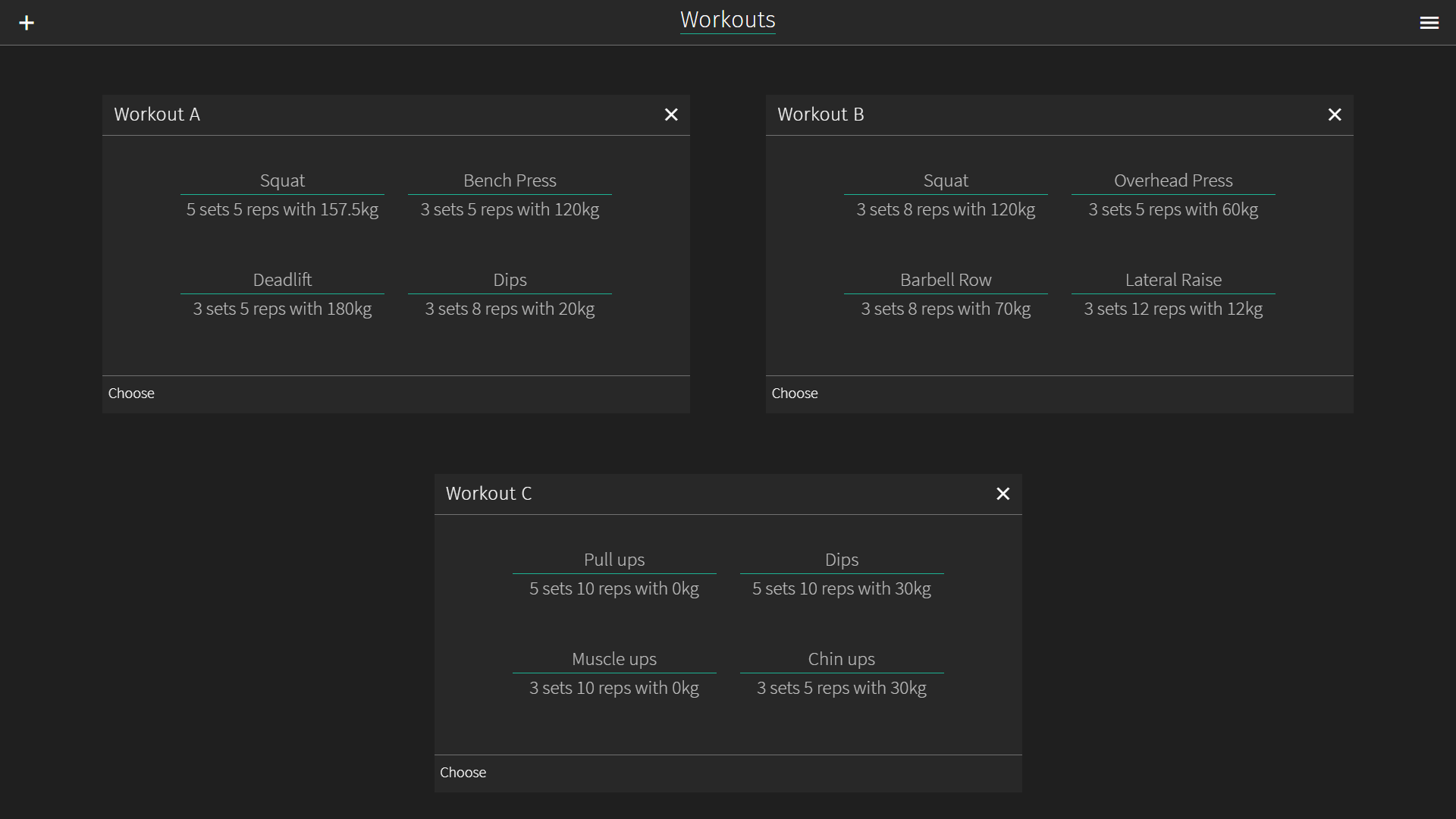Screen dimensions: 1456x819
Task: Select Muscle ups exercise
Action: [614, 659]
